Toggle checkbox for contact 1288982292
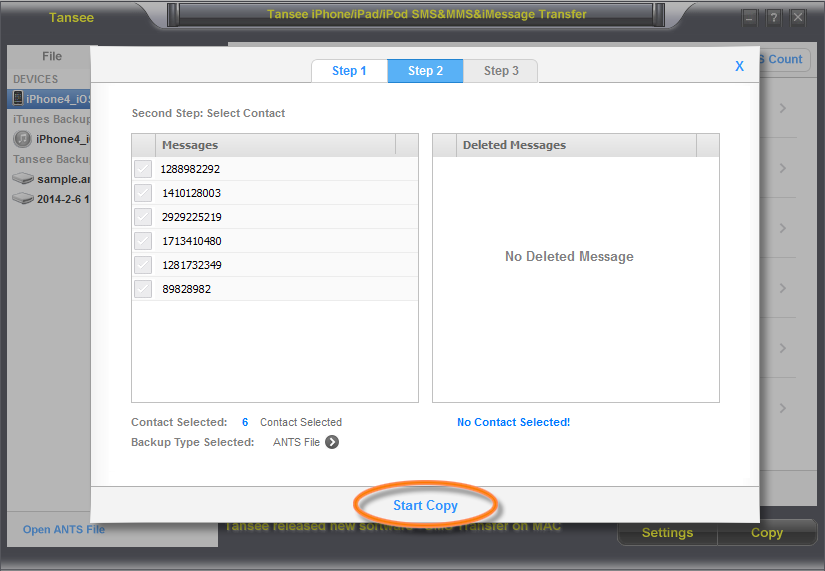Viewport: 825px width, 571px height. tap(143, 169)
